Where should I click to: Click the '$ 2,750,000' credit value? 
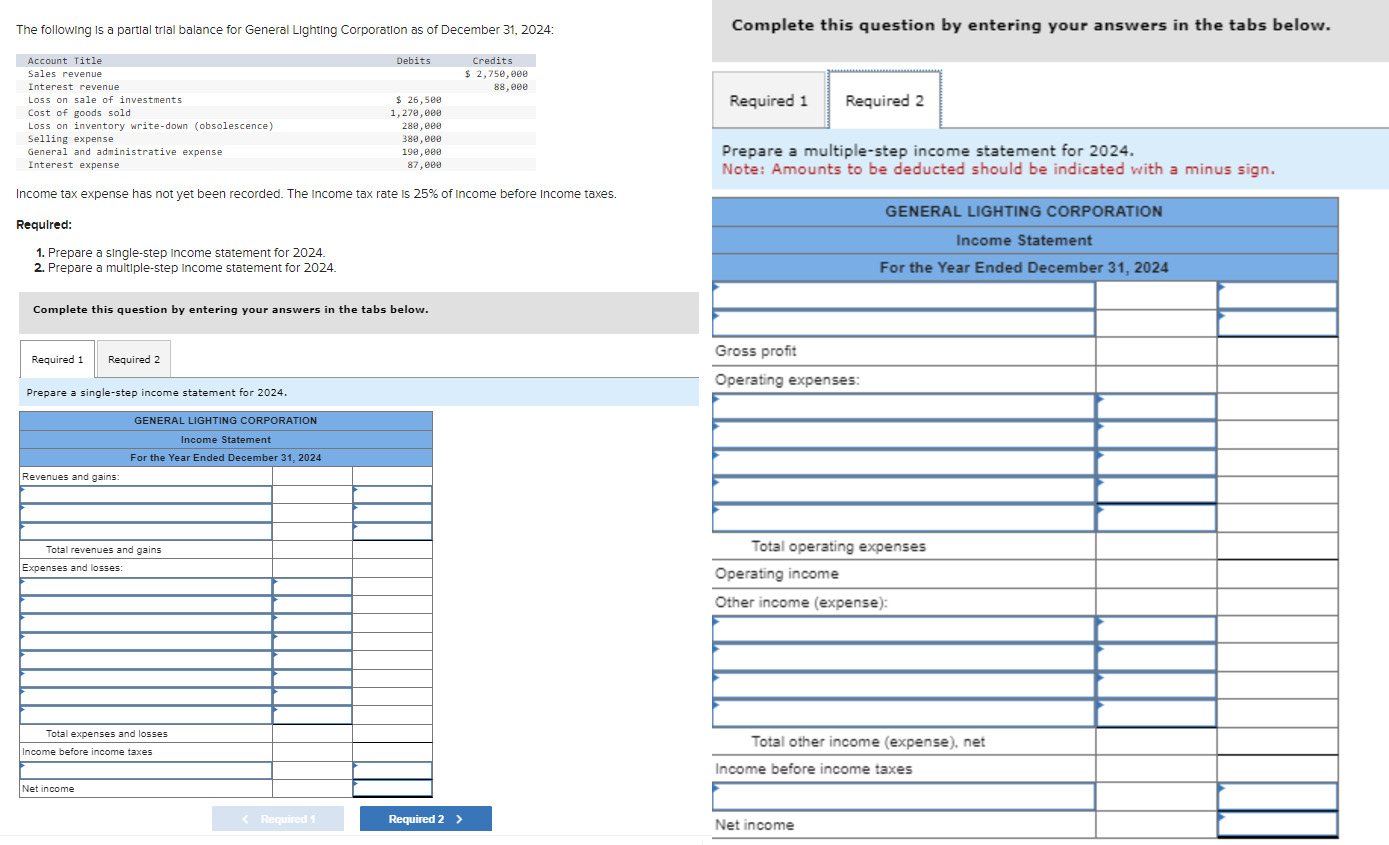(x=497, y=74)
